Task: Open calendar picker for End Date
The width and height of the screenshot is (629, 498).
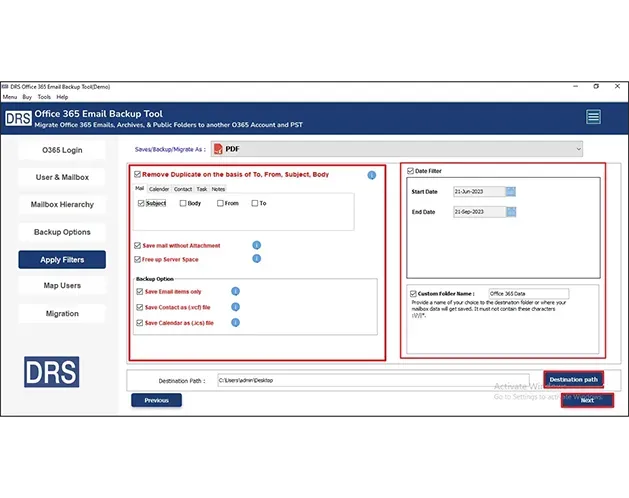Action: pos(511,211)
